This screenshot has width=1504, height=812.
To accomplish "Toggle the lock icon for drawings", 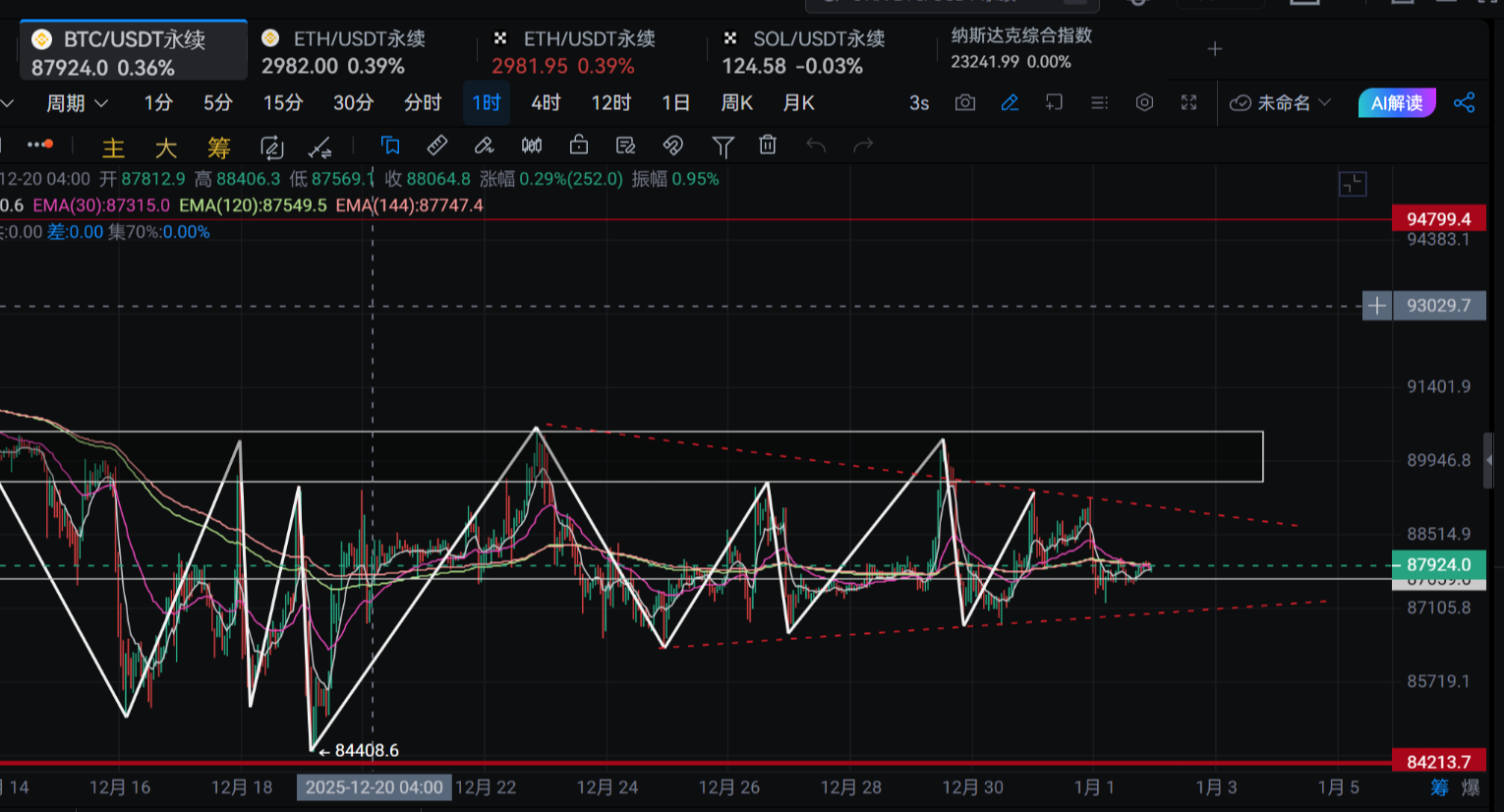I will pos(578,145).
